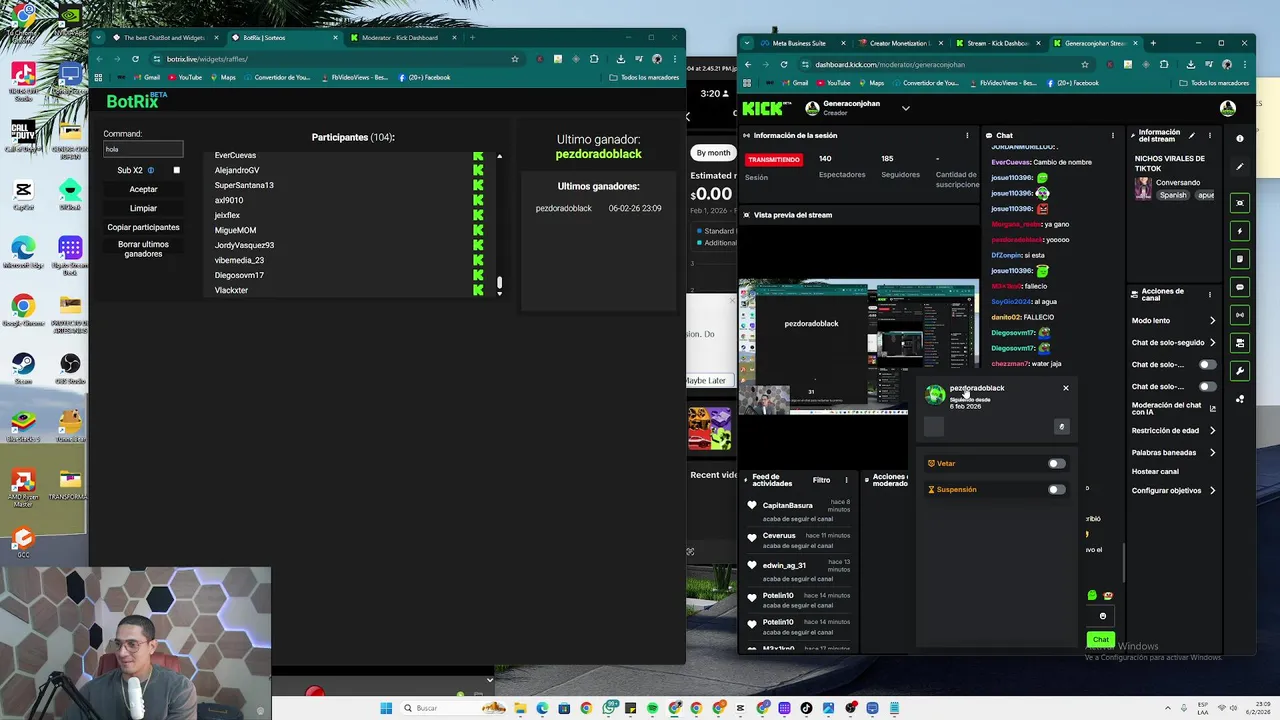Open emoji picker in chat input
1280x720 pixels.
pyautogui.click(x=1103, y=616)
